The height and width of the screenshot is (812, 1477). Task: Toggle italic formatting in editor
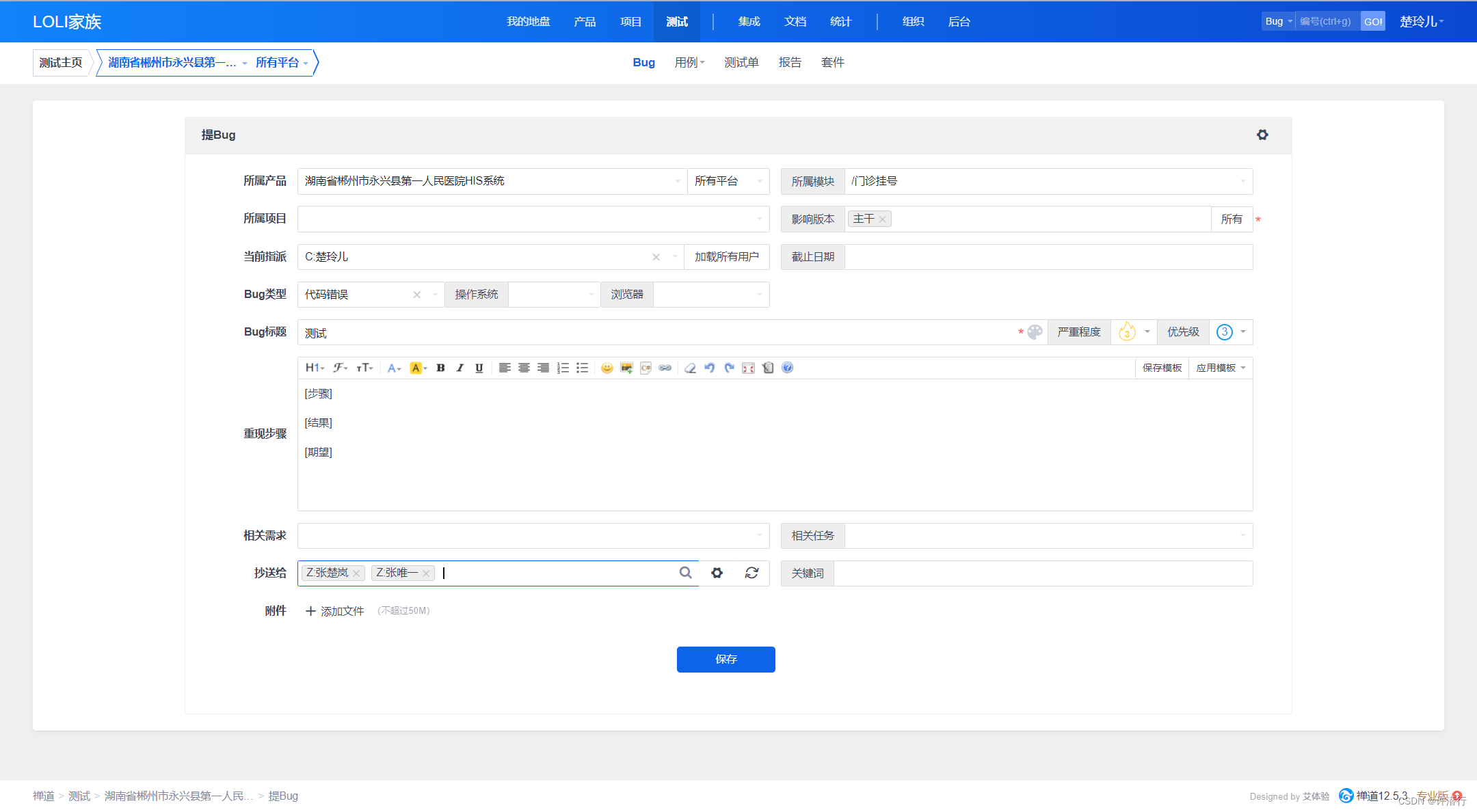tap(460, 368)
